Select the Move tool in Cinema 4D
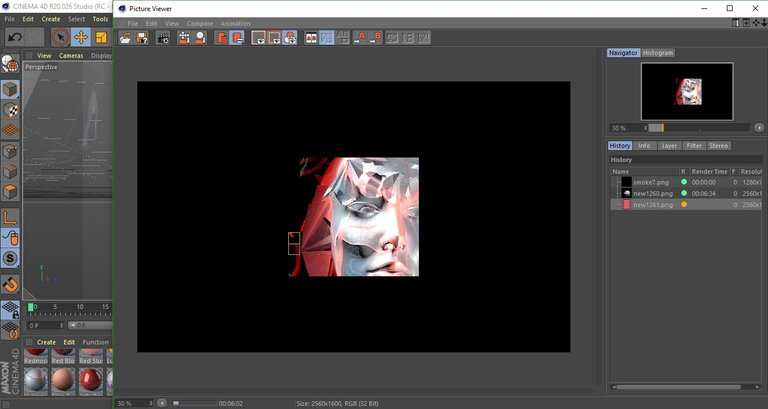 81,37
